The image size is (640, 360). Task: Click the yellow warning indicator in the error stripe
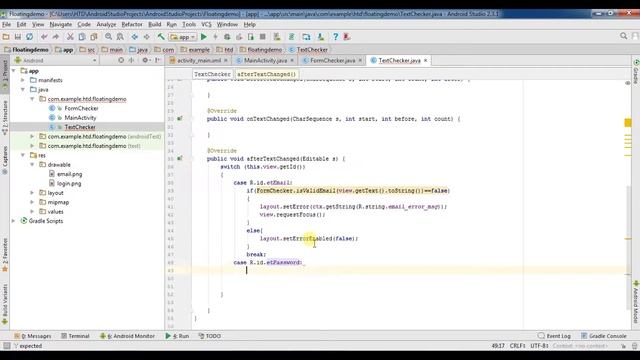(628, 122)
